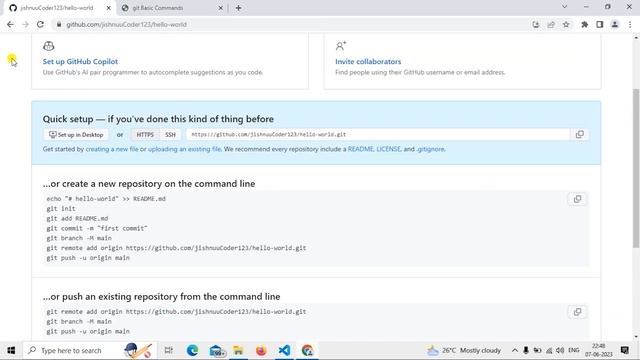Open File Explorer from the taskbar
The height and width of the screenshot is (360, 640).
click(238, 350)
